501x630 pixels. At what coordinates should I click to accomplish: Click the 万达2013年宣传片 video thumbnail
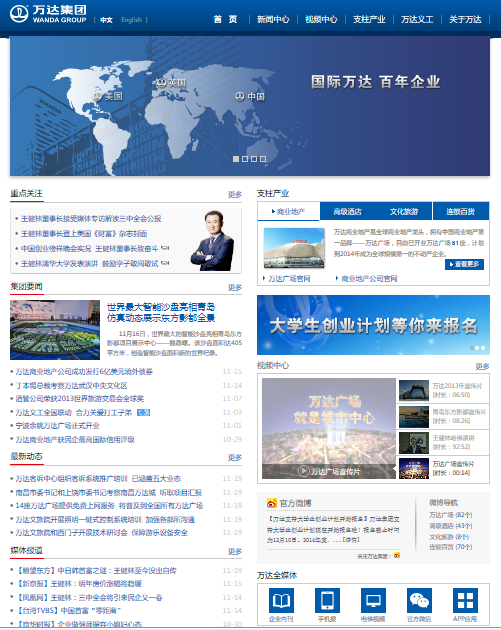pyautogui.click(x=414, y=391)
